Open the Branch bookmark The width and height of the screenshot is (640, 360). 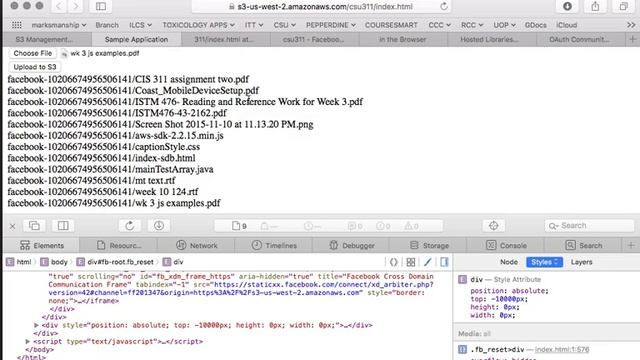(x=107, y=25)
